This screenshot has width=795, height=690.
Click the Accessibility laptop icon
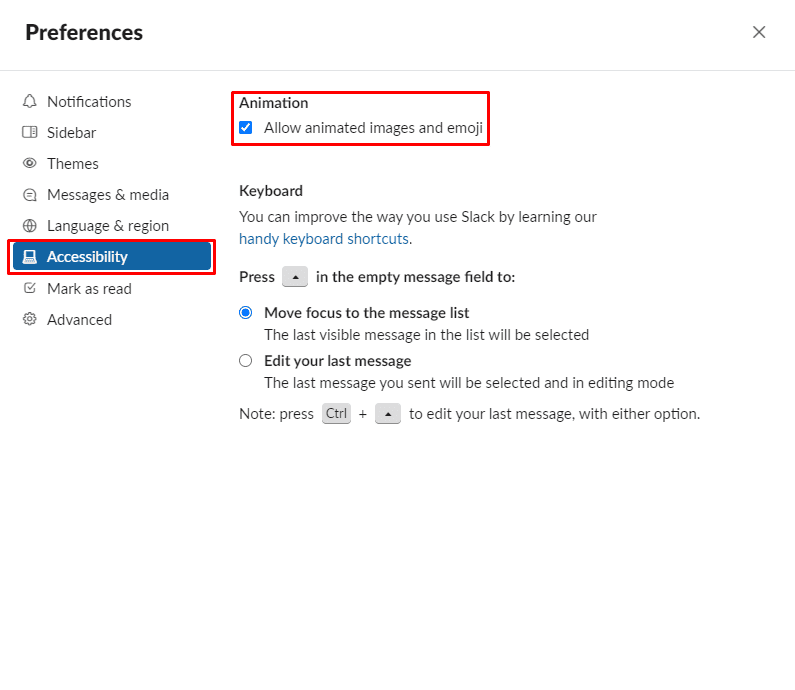(x=30, y=257)
